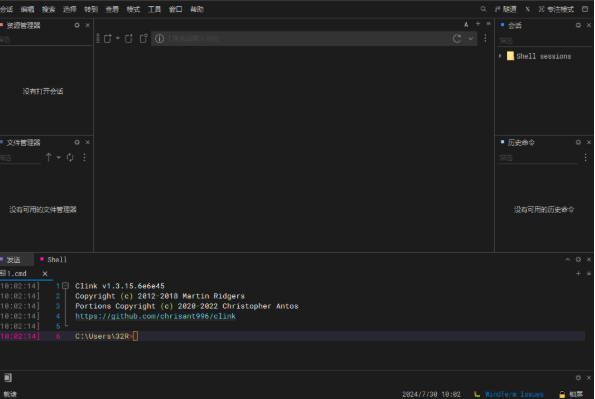Click the X icon next to 隧道
Image resolution: width=595 pixels, height=399 pixels.
point(527,9)
